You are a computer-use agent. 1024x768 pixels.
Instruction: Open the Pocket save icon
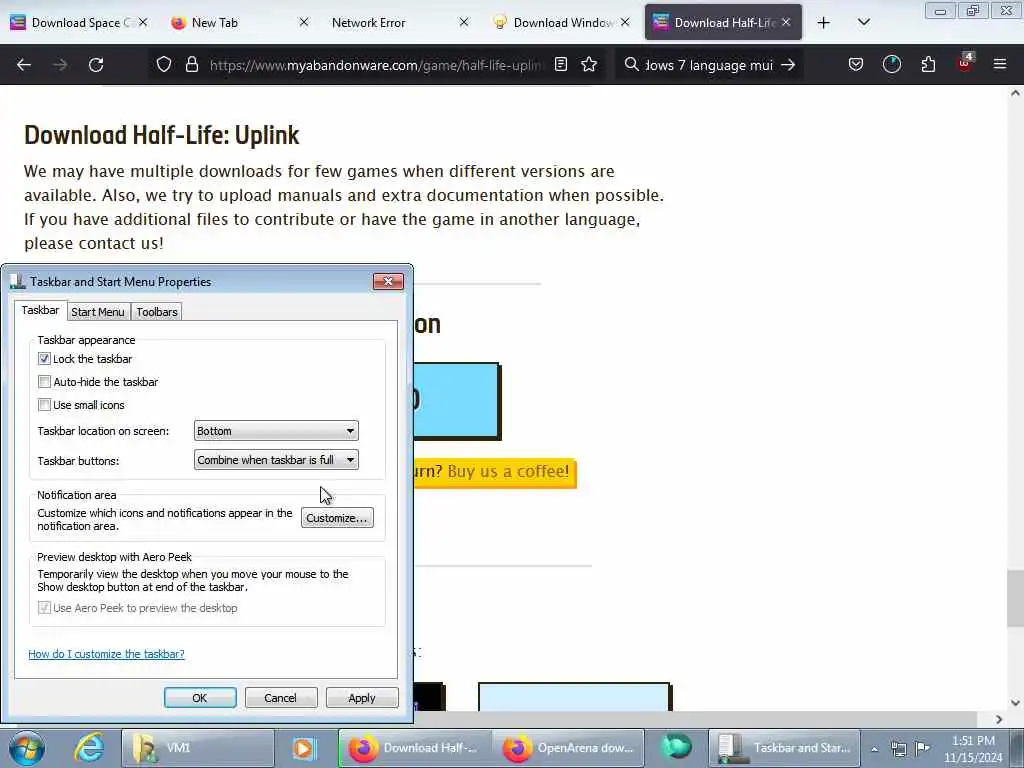[856, 64]
